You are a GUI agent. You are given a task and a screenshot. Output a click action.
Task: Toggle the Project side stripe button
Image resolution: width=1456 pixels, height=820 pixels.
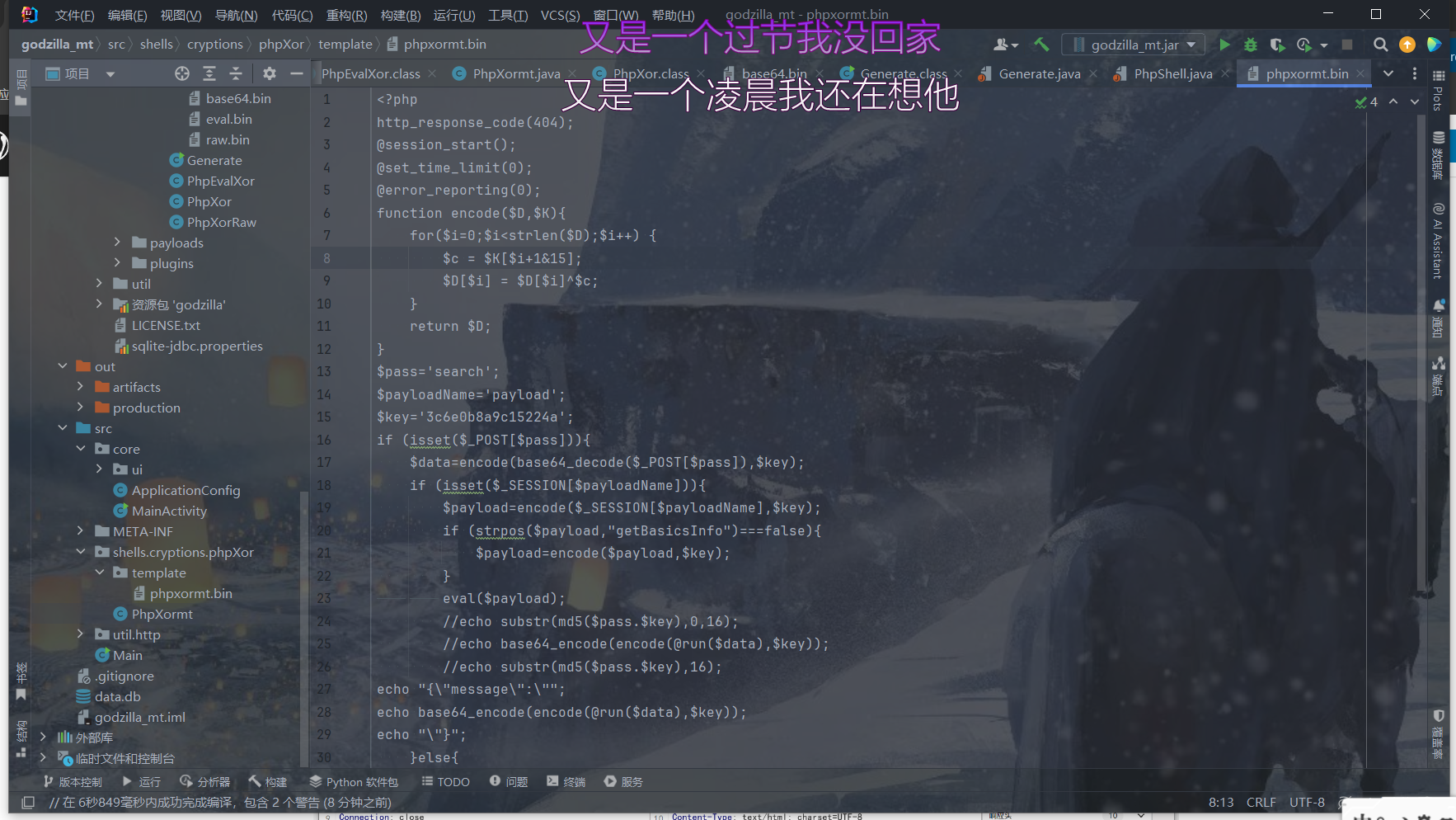tap(21, 88)
